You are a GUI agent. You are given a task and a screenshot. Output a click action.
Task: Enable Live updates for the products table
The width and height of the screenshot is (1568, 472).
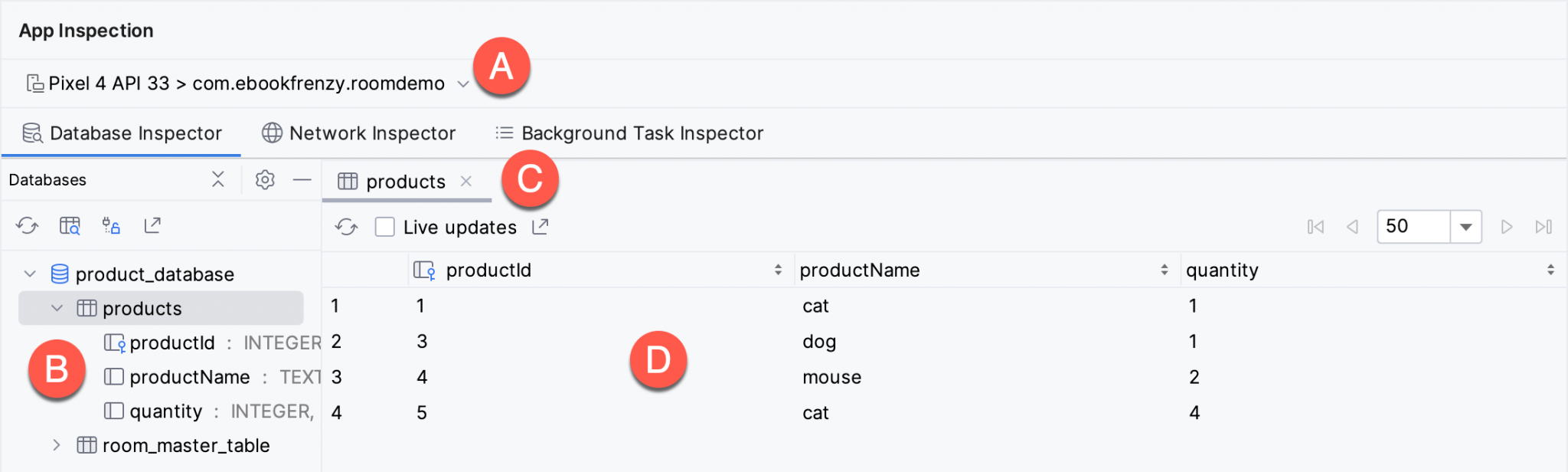click(384, 227)
